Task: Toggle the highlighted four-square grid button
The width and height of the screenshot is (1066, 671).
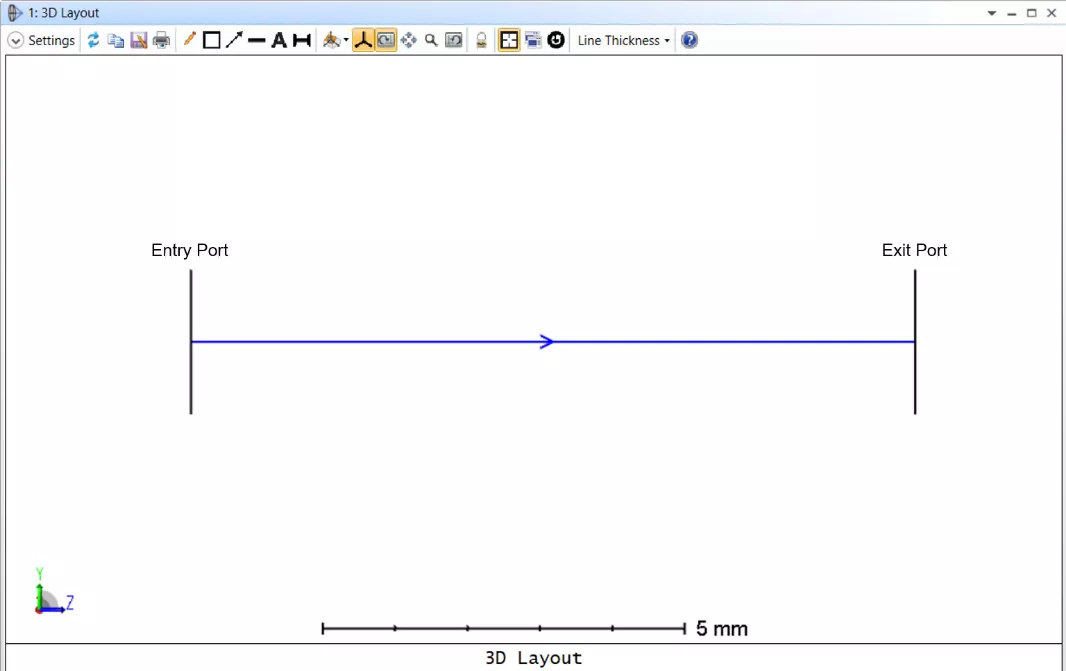Action: pyautogui.click(x=509, y=40)
